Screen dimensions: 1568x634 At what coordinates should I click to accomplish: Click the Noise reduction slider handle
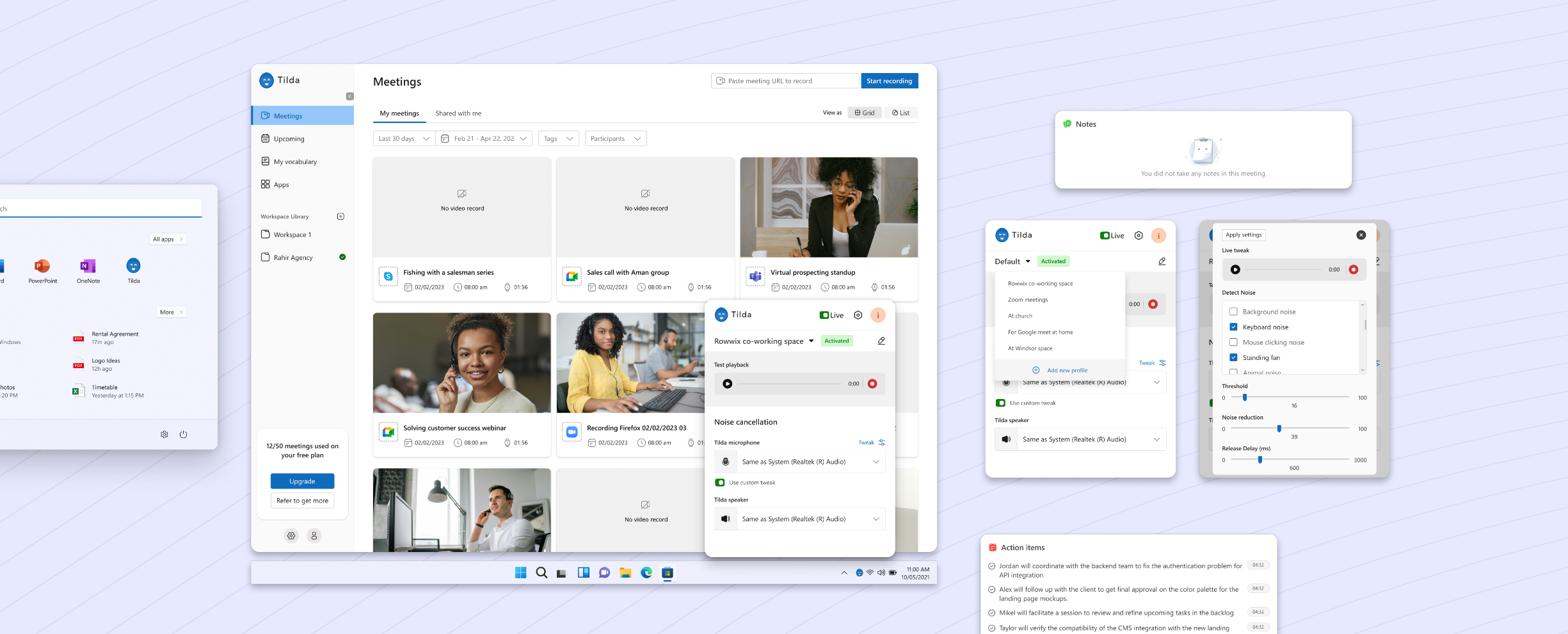(1279, 428)
